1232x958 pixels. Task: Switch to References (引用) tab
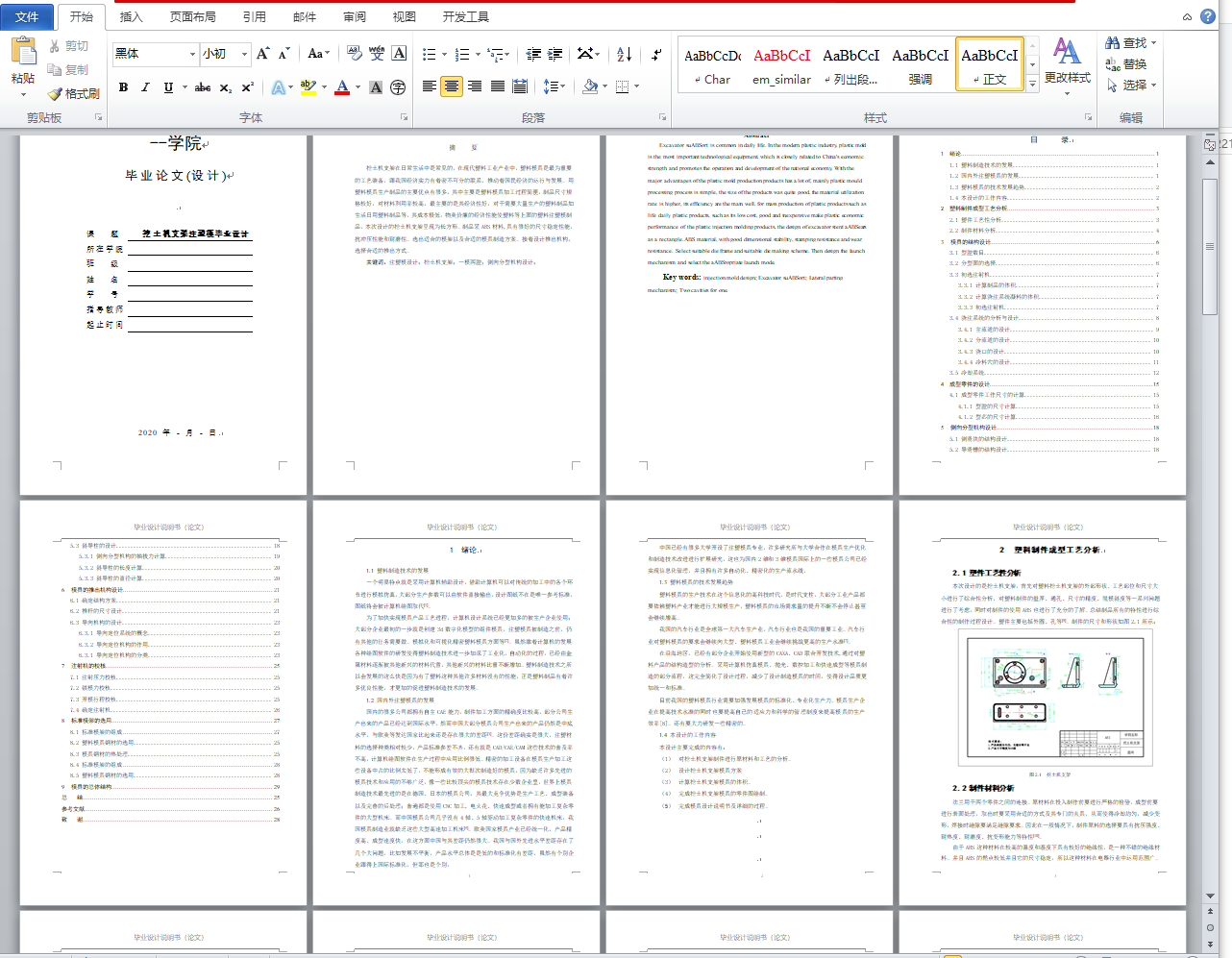pyautogui.click(x=254, y=16)
